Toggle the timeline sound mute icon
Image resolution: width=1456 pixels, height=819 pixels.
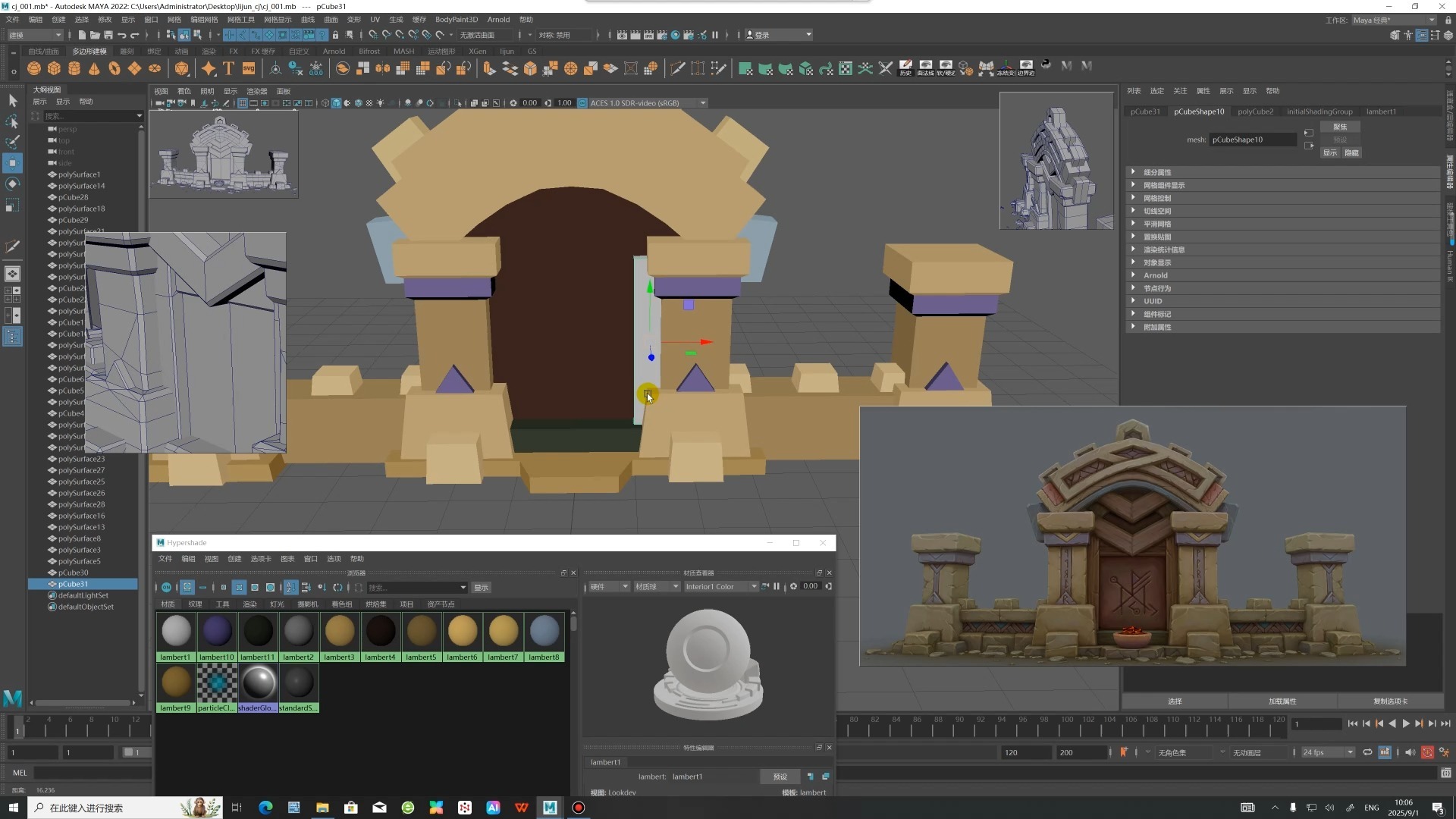point(1410,752)
